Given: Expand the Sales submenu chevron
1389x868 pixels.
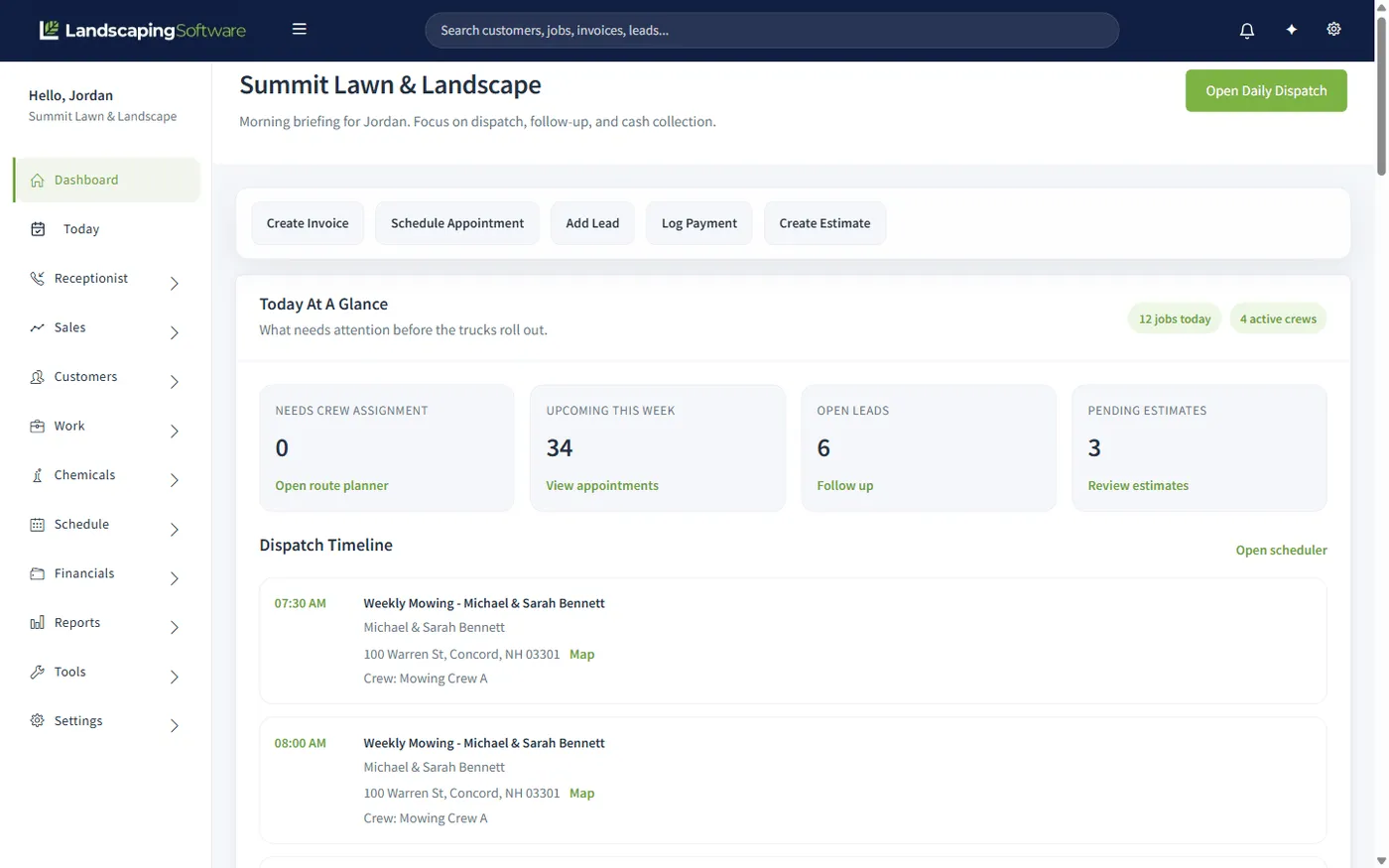Looking at the screenshot, I should pos(175,332).
